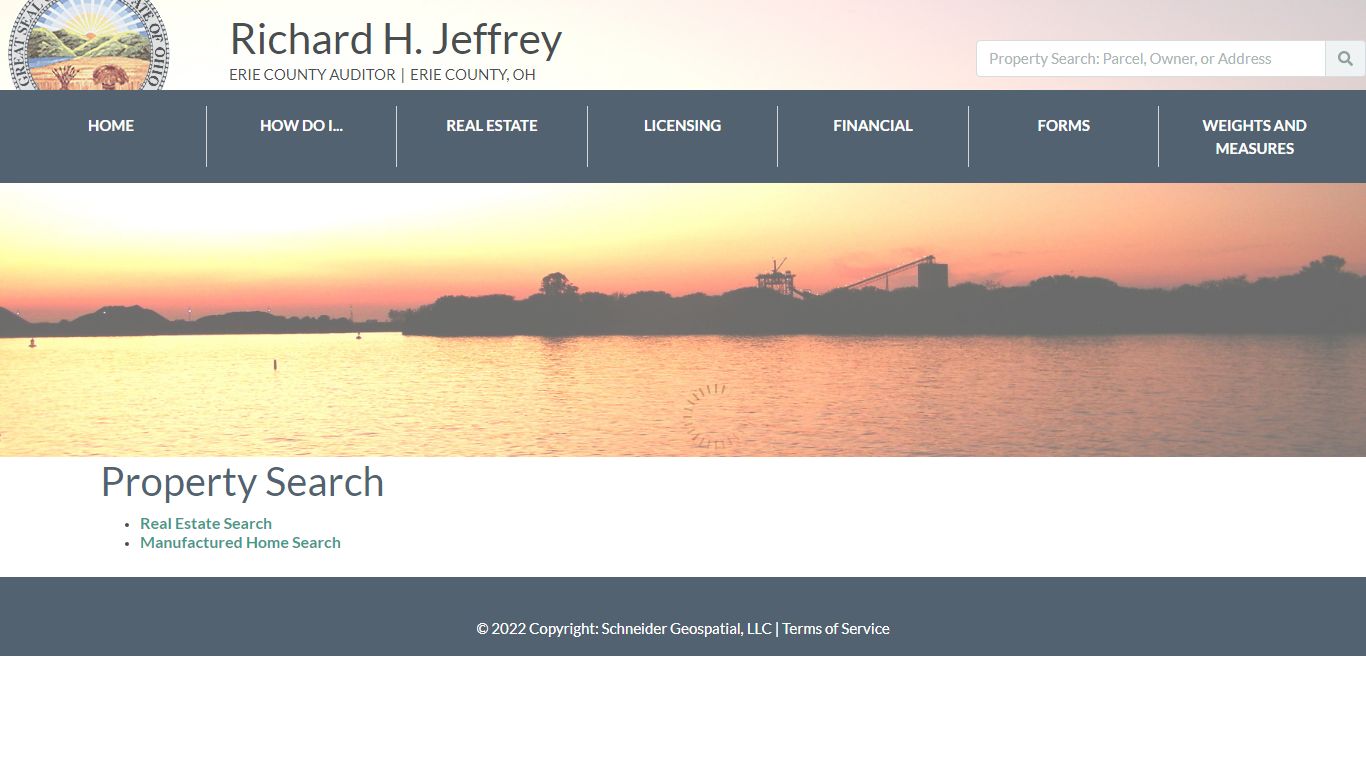Open the HOME menu item
Viewport: 1366px width, 768px height.
(x=111, y=126)
